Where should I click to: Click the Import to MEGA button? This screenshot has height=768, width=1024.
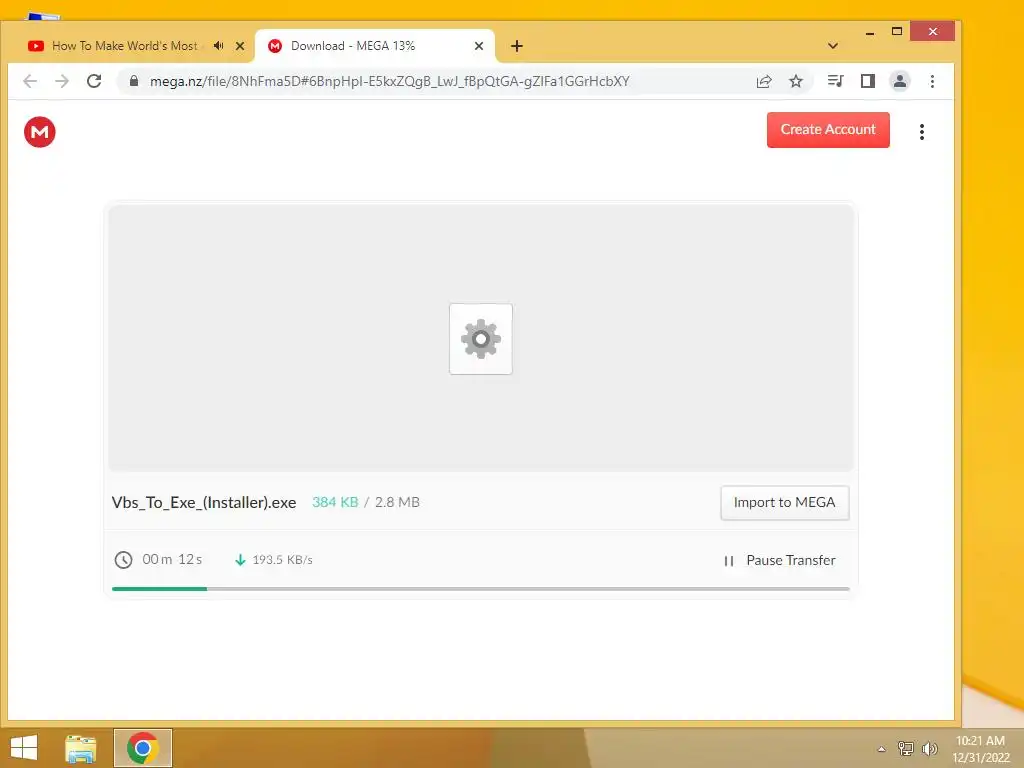pyautogui.click(x=784, y=502)
